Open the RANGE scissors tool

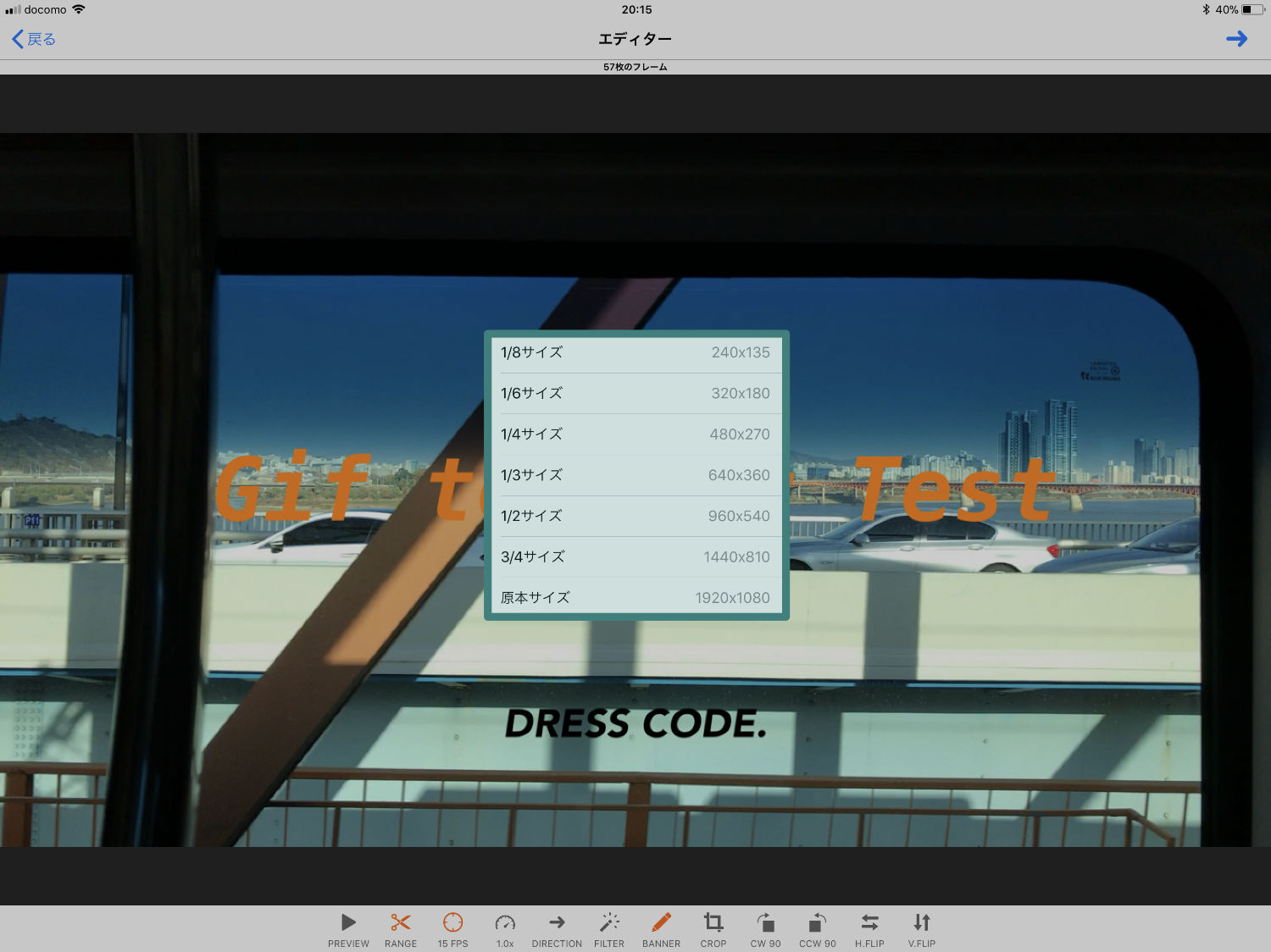[401, 929]
